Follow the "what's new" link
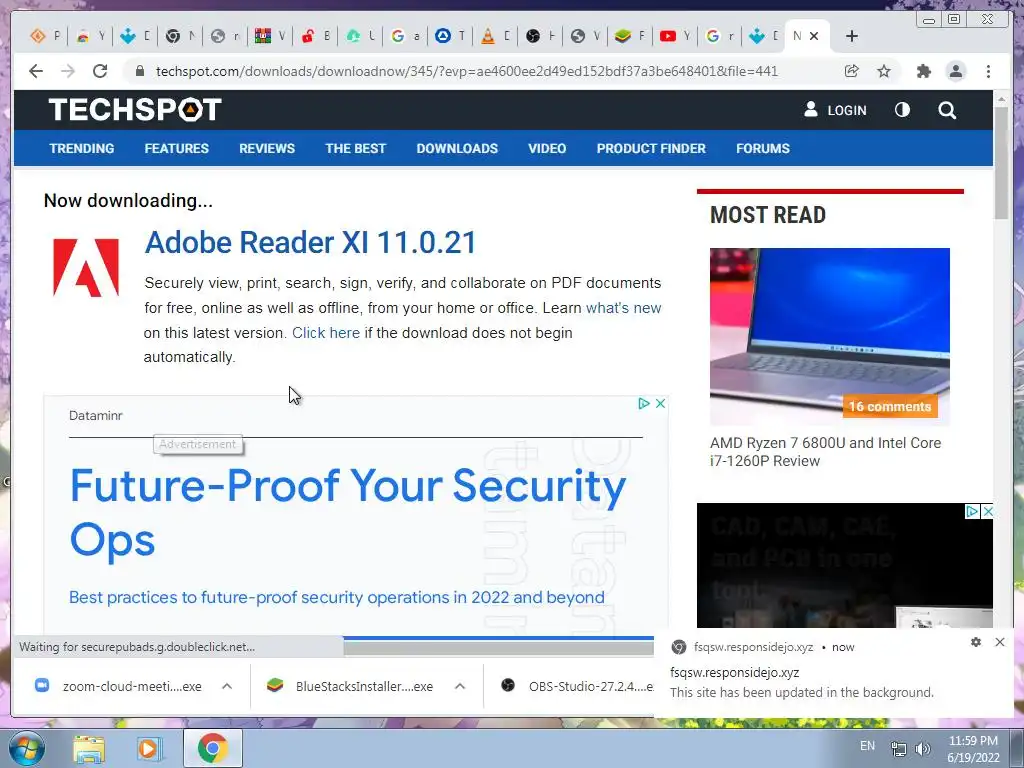 (624, 308)
